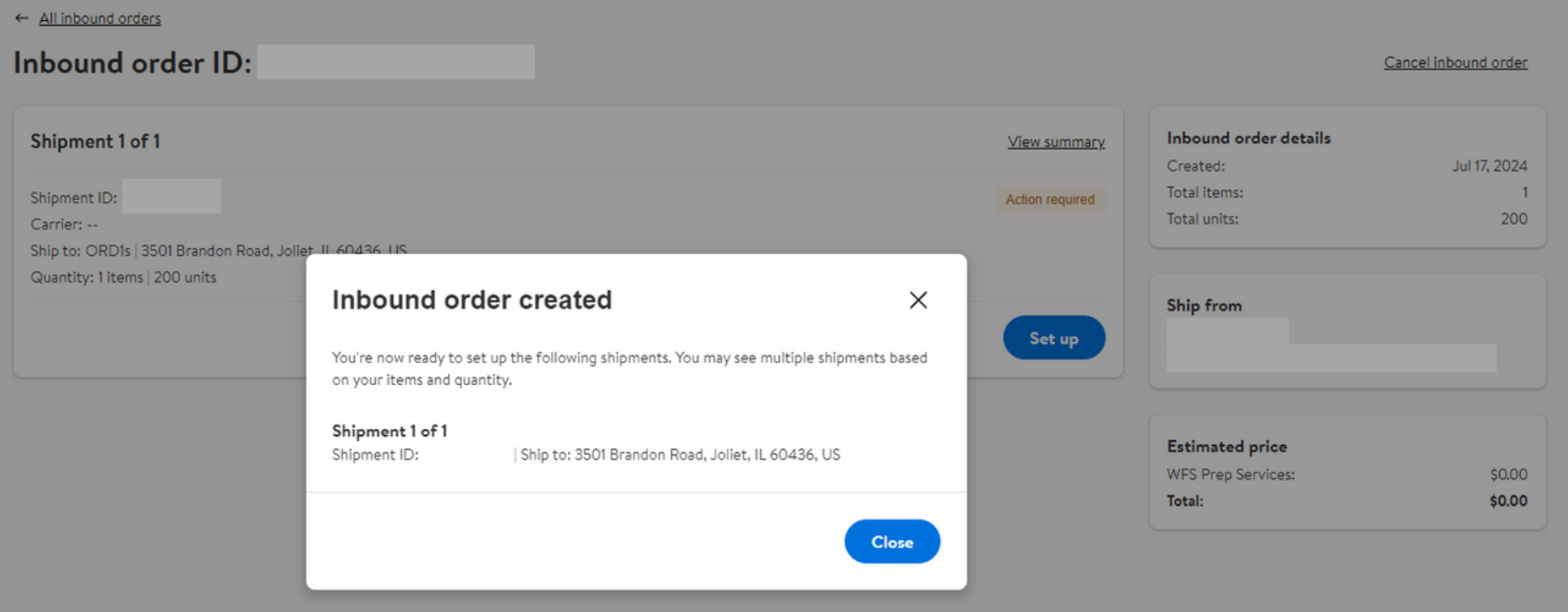
Task: Click the Ship to ORD1s address line
Action: [x=219, y=250]
